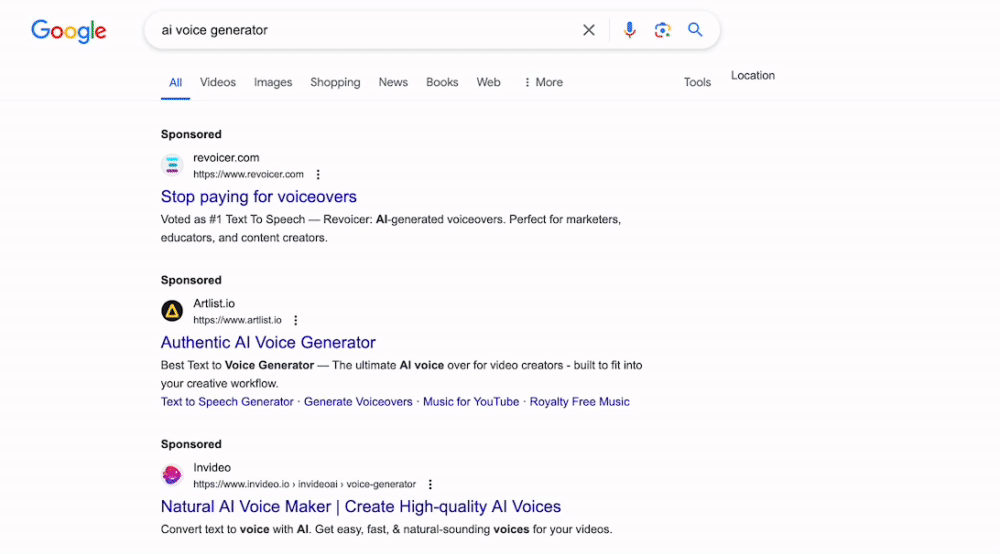This screenshot has width=1000, height=554.
Task: Click the magnifying glass search icon
Action: coord(695,30)
